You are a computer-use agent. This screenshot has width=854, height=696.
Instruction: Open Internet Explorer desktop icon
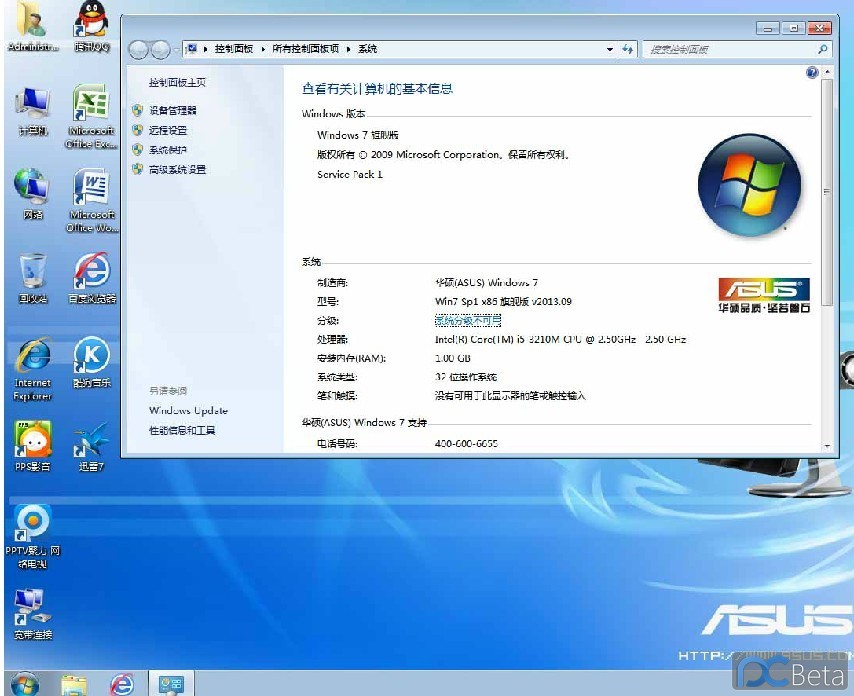[33, 369]
